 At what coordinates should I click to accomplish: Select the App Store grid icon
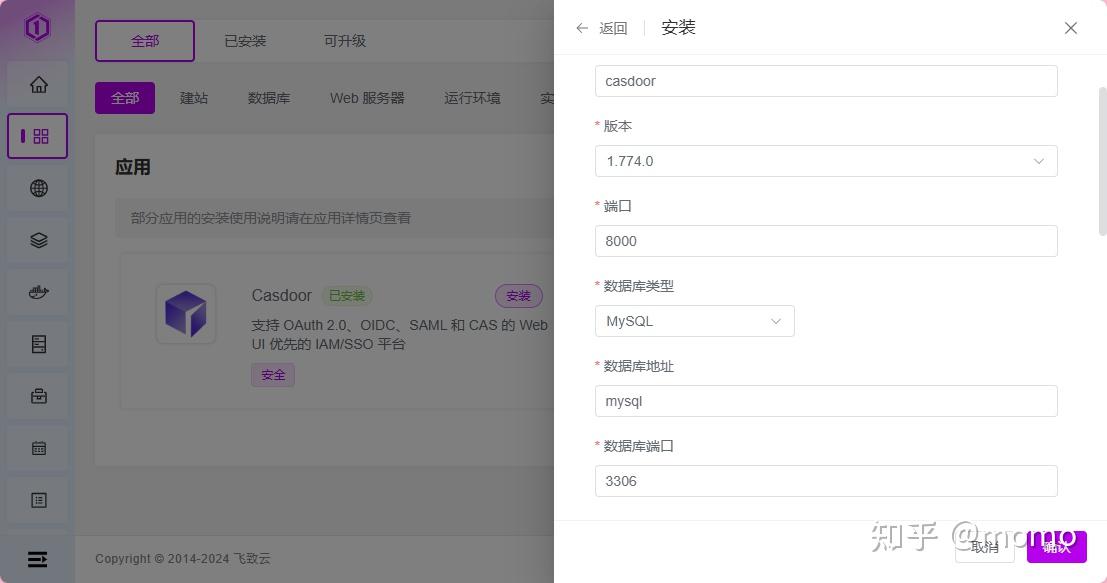click(37, 135)
